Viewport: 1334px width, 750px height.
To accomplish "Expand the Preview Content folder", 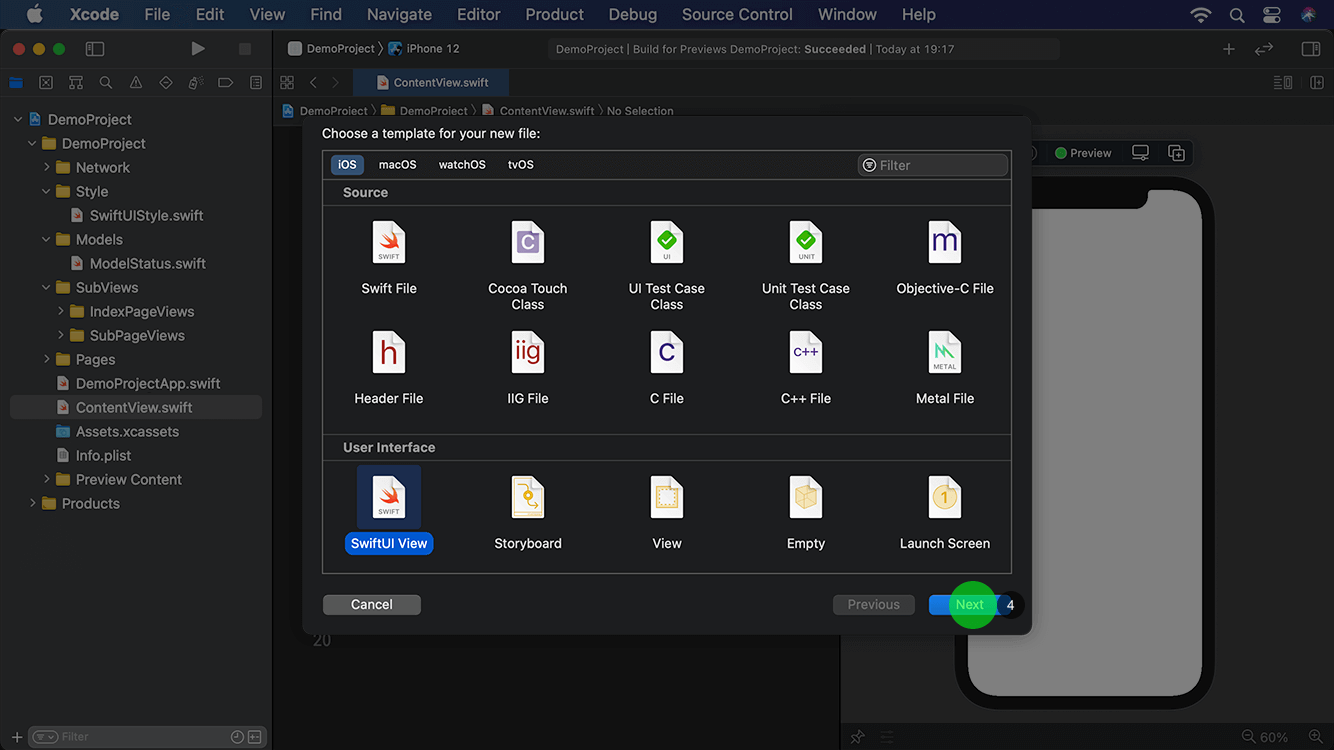I will (x=46, y=479).
